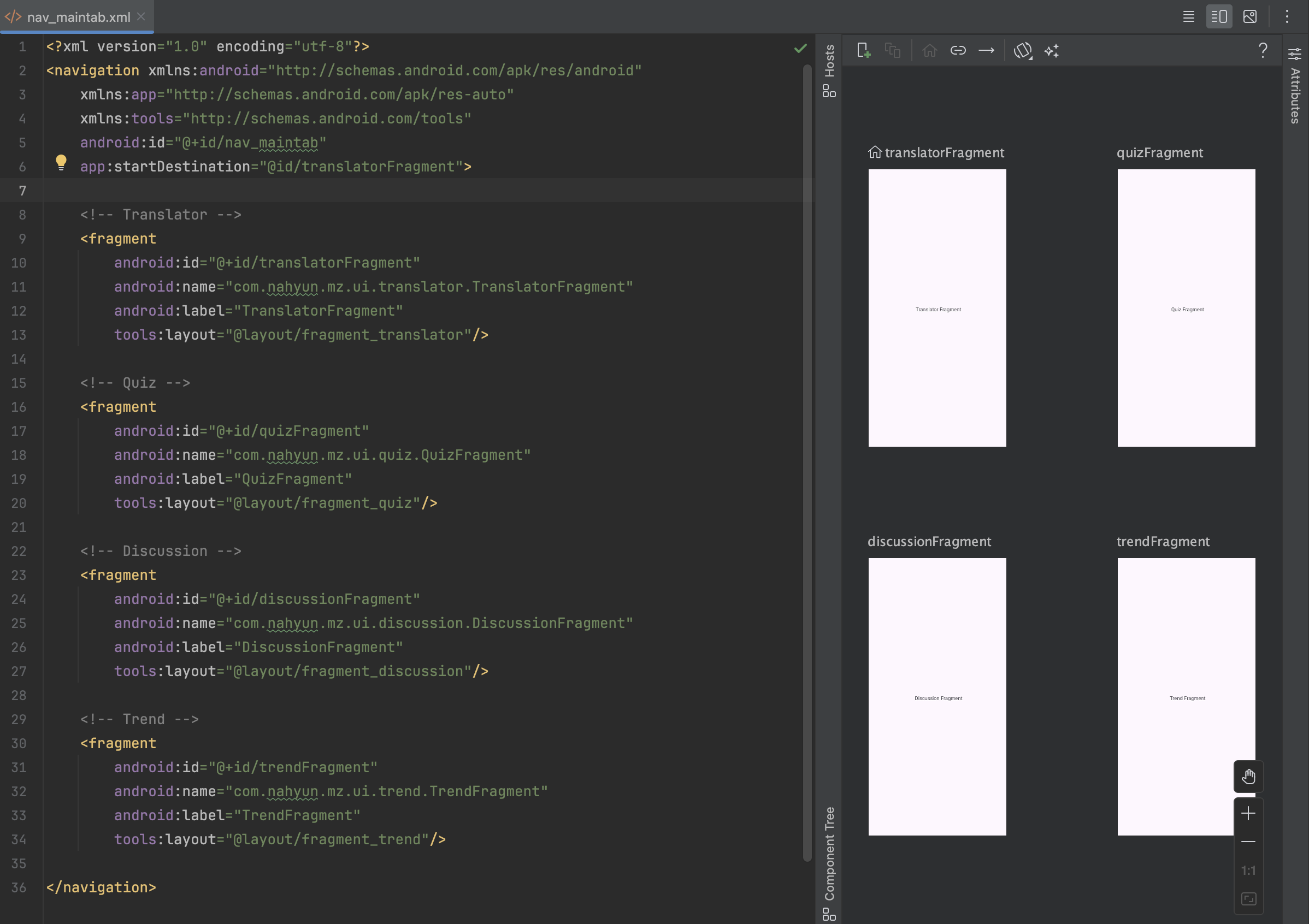This screenshot has width=1309, height=924.
Task: Switch to Design-only view mode
Action: [1249, 16]
